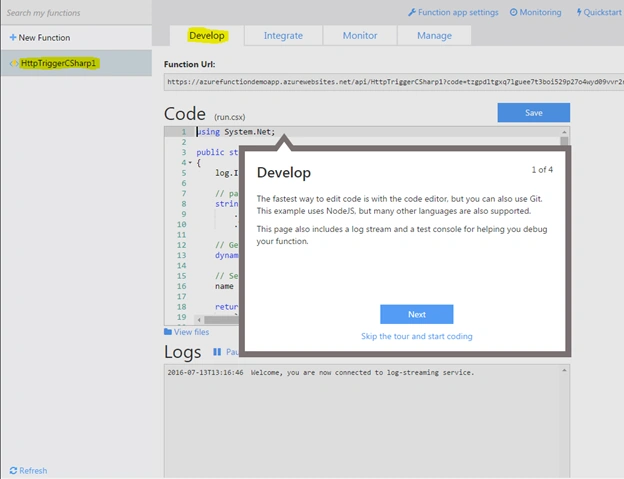Click the function icon beside HttpTriggerCSharp1
Screen dimensions: 624x479
click(x=14, y=63)
